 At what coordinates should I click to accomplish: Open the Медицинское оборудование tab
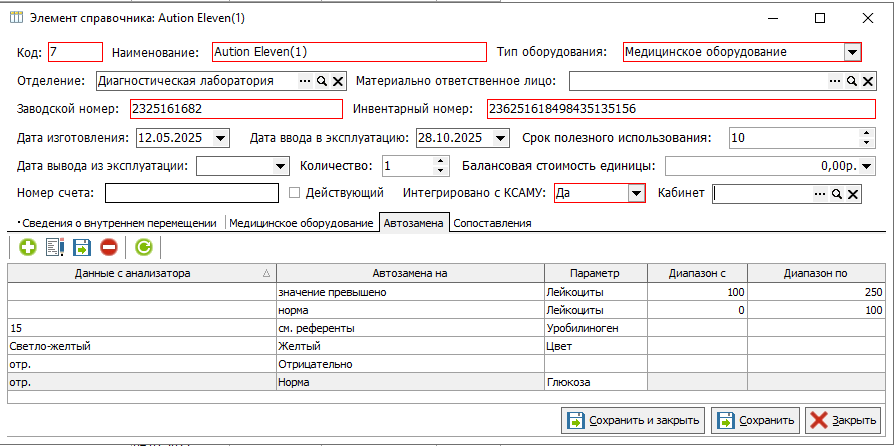click(301, 224)
